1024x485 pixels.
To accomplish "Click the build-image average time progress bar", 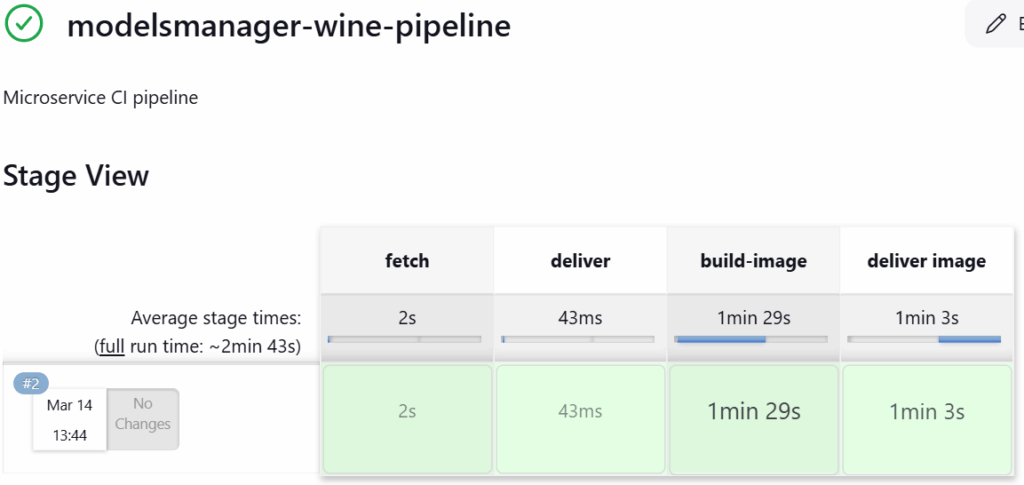I will pos(752,340).
